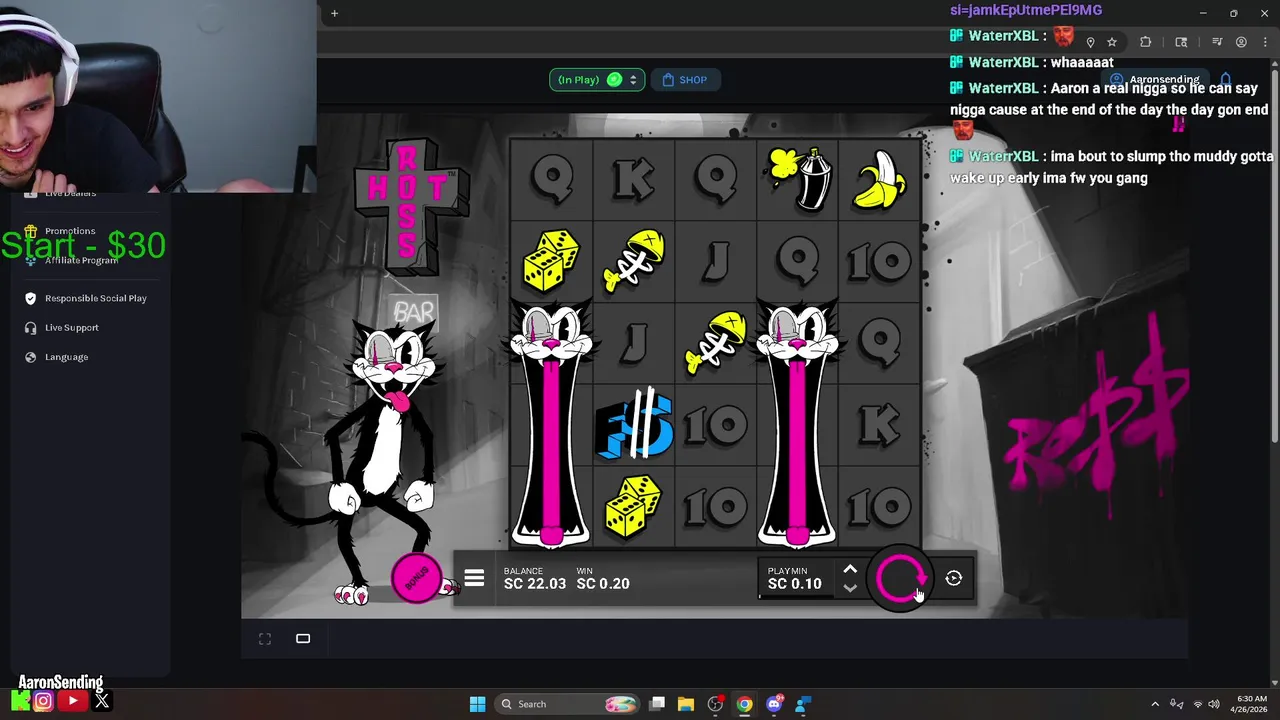Viewport: 1280px width, 720px height.
Task: Open Discord from the taskbar
Action: coord(774,704)
